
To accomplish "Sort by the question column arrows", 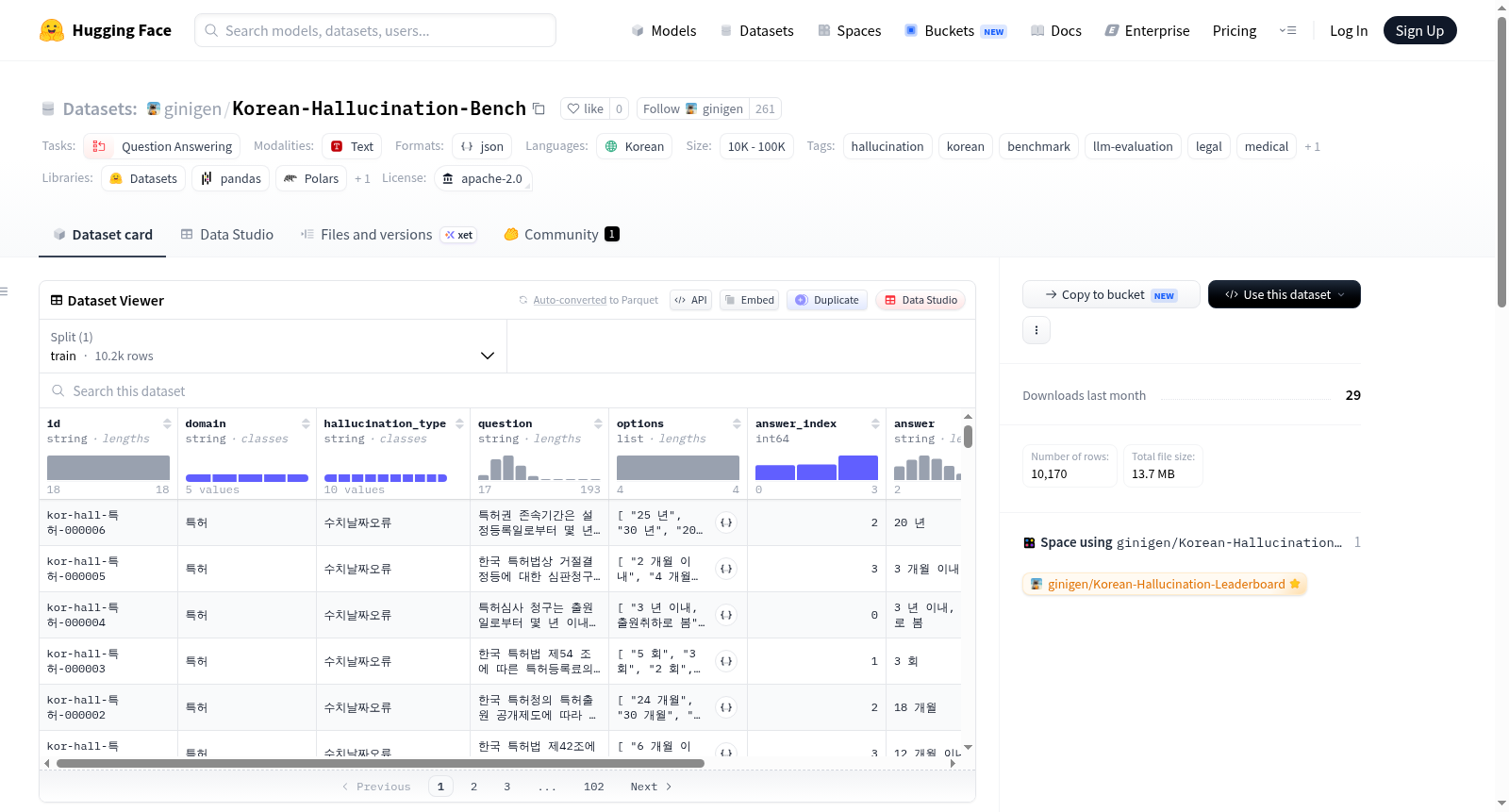I will [x=598, y=423].
